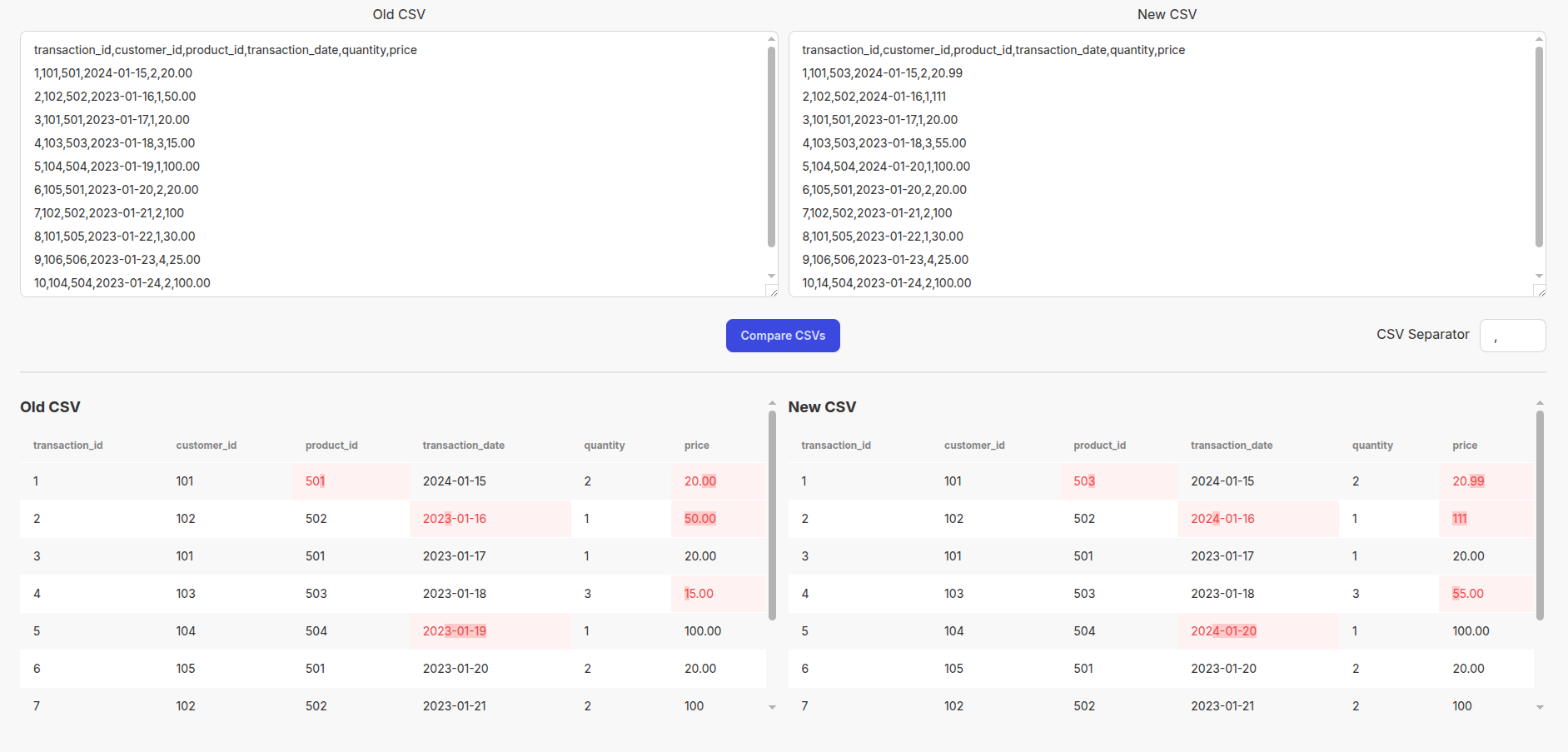Click the 2023-01-17 date in Old CSV table
The height and width of the screenshot is (752, 1568).
click(x=454, y=556)
